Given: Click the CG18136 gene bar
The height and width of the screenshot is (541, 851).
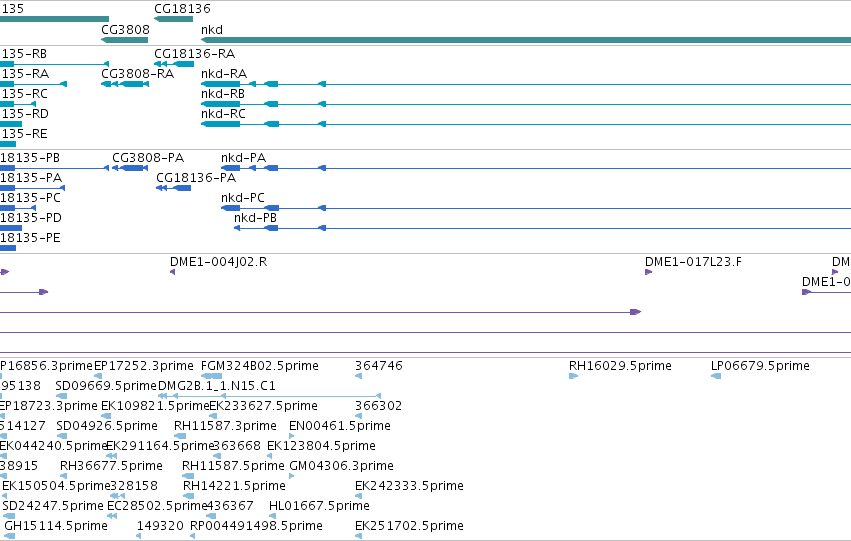Looking at the screenshot, I should click(174, 19).
